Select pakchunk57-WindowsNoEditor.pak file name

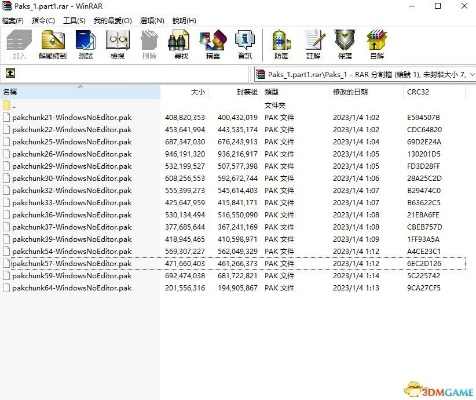coord(72,263)
